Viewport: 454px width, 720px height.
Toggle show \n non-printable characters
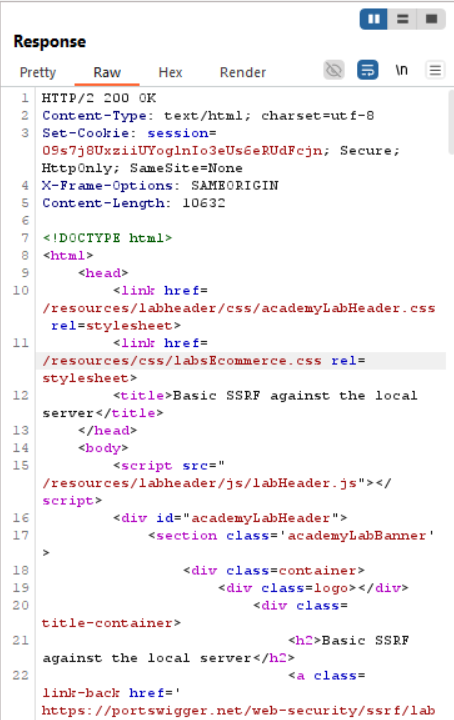coord(402,70)
